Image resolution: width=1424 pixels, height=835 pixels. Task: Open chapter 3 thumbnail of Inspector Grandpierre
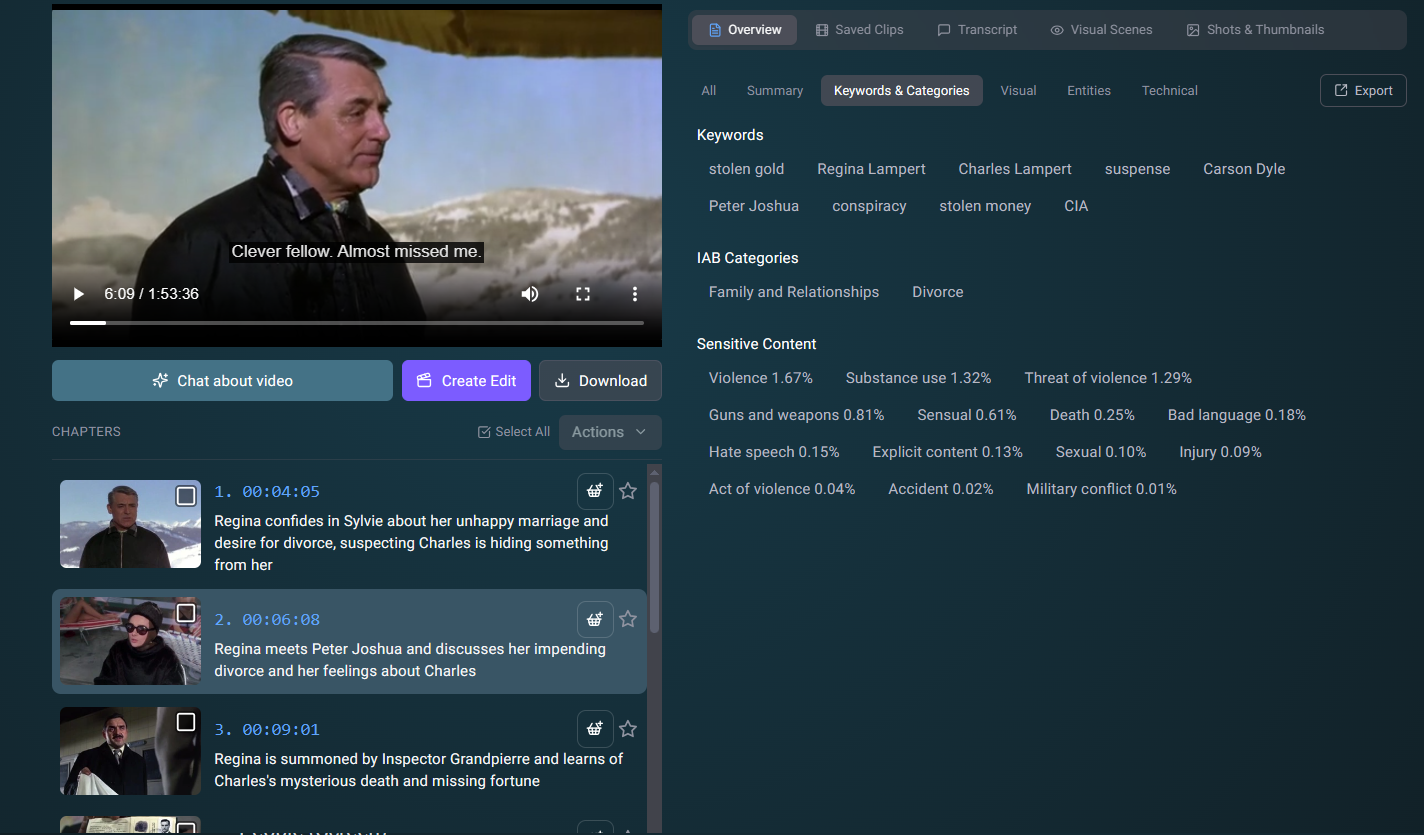130,751
